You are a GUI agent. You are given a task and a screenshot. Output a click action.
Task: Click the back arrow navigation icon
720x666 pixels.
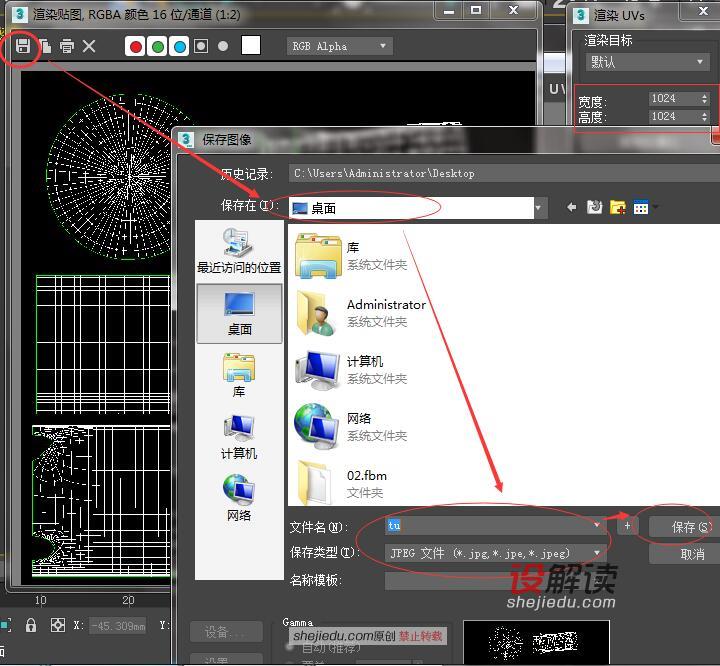point(572,208)
